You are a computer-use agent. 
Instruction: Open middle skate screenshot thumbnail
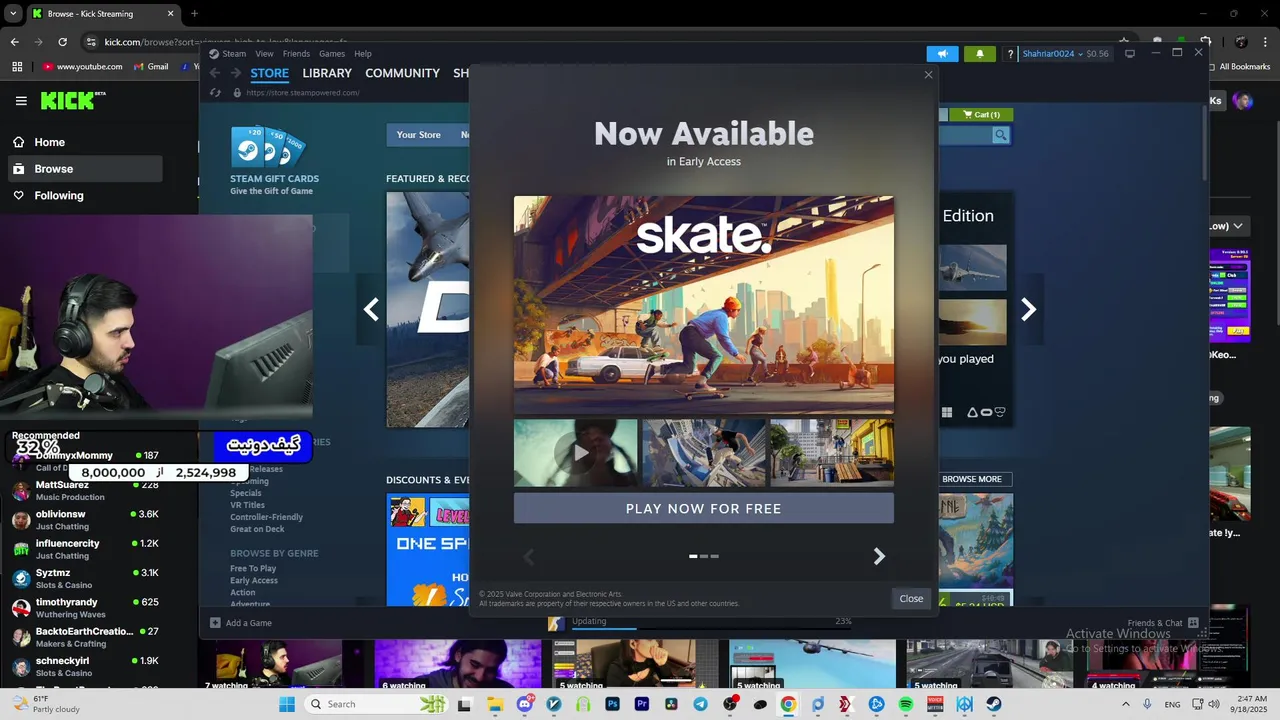pyautogui.click(x=704, y=453)
